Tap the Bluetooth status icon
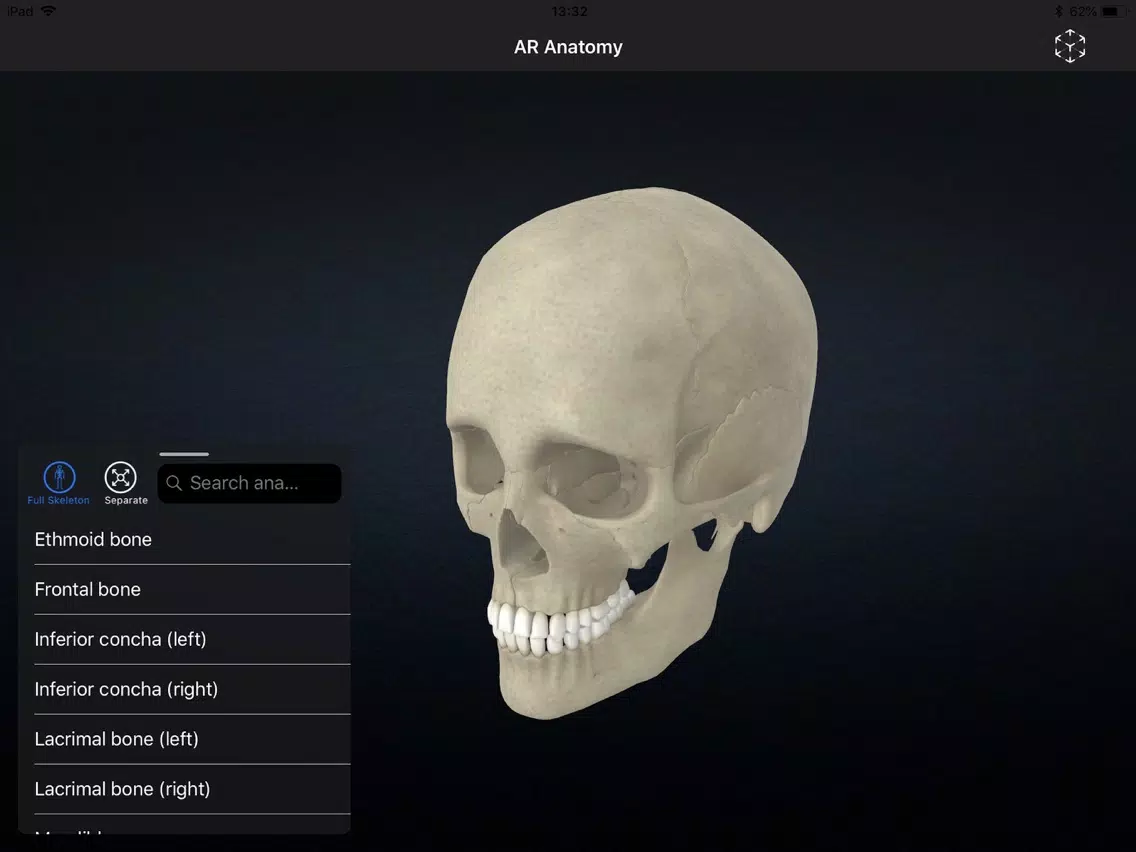This screenshot has height=852, width=1136. point(1058,12)
